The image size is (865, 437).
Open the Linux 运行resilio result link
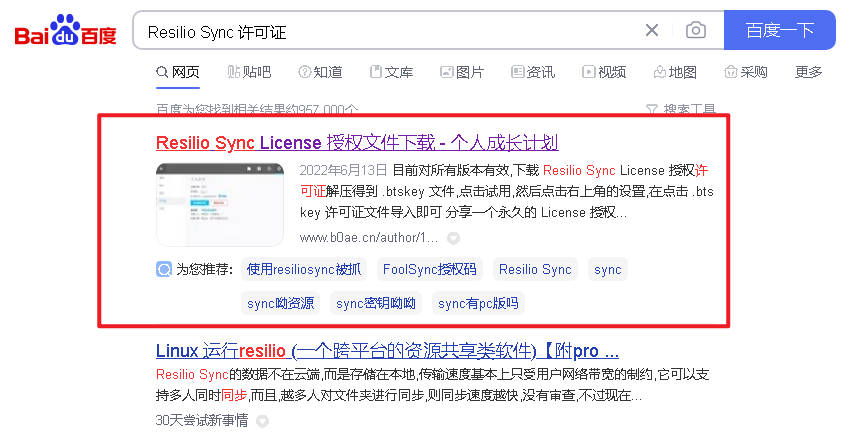coord(387,351)
